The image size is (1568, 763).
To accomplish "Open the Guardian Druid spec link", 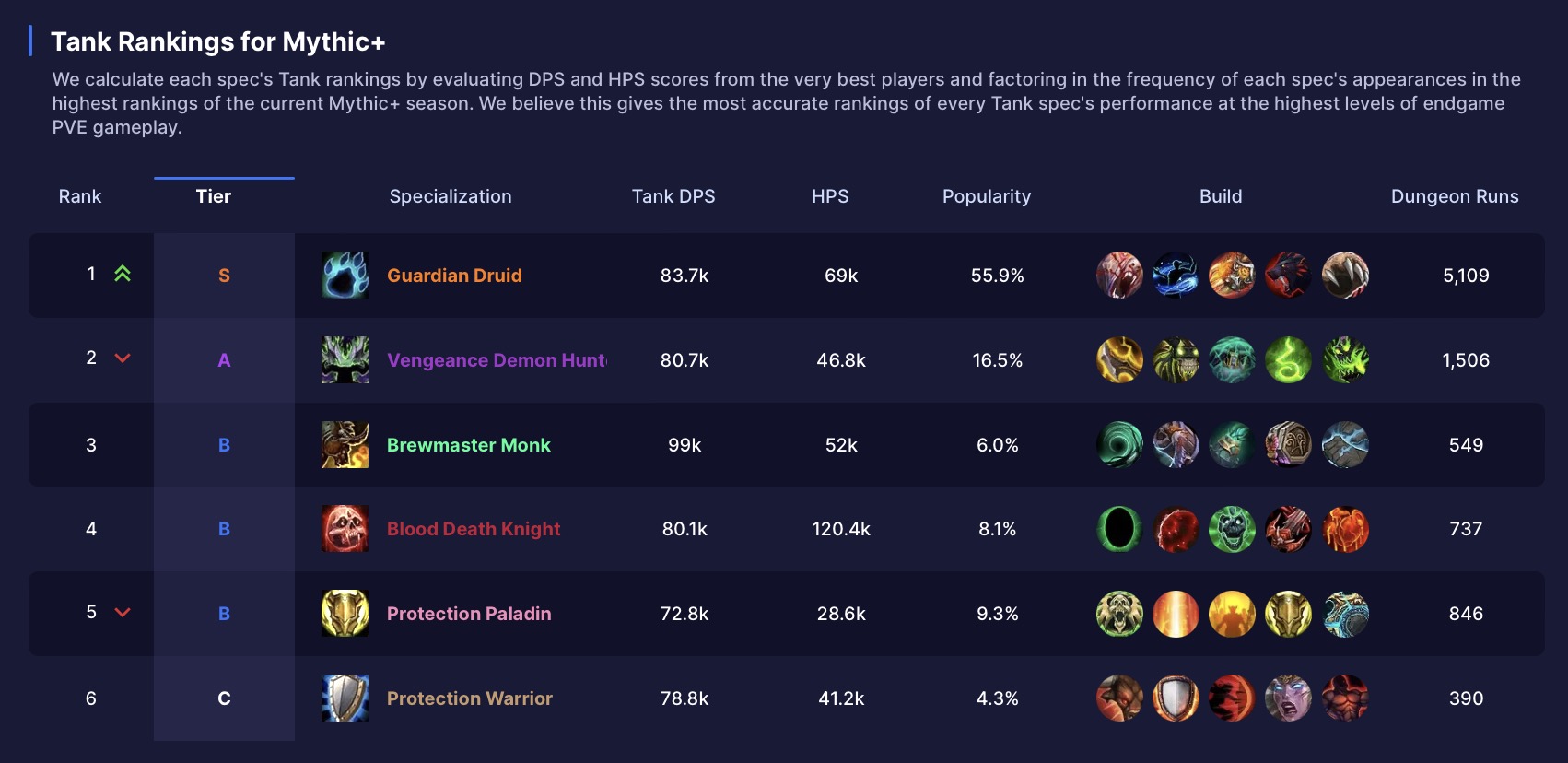I will 454,275.
